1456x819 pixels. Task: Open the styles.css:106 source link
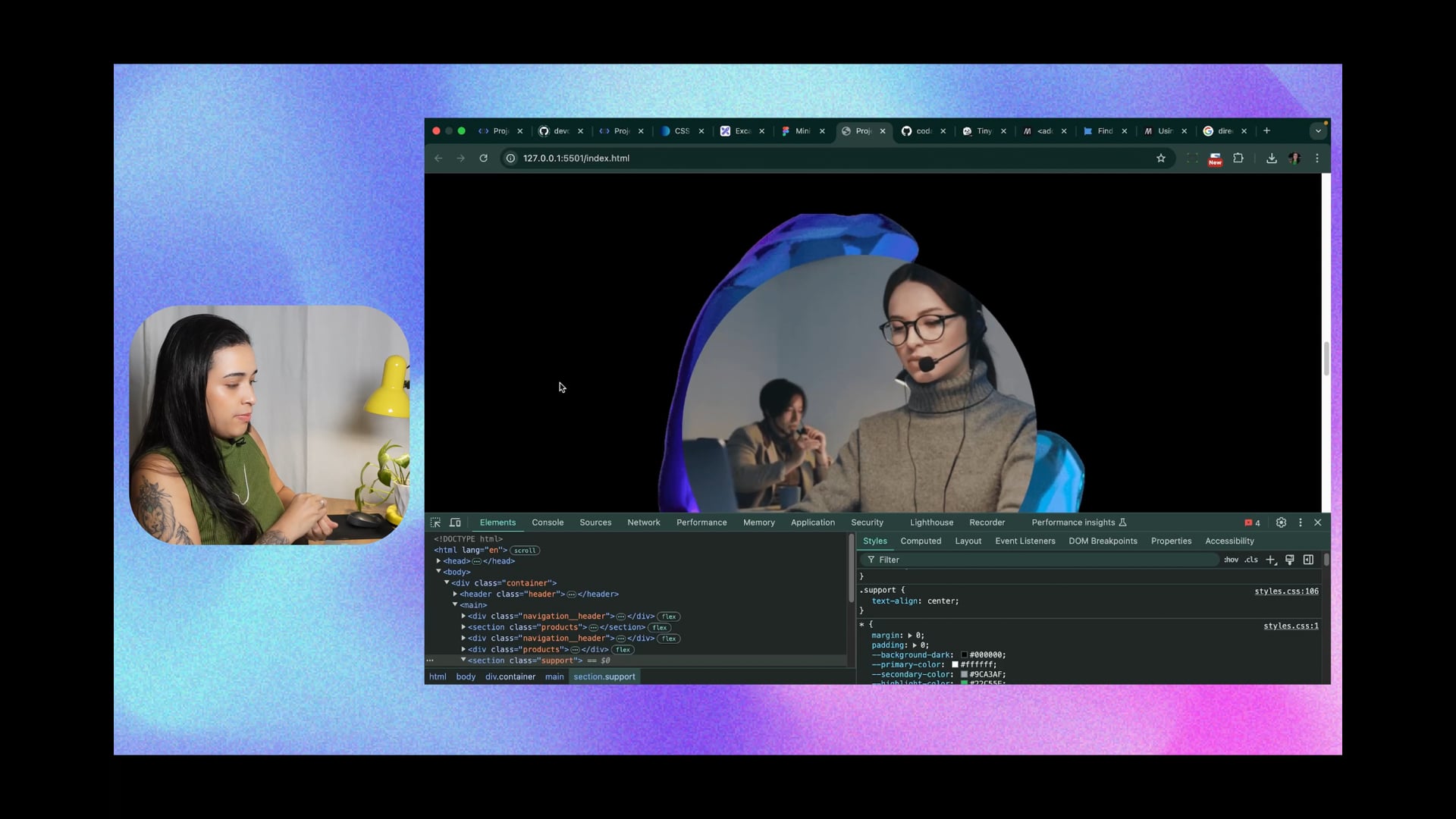1285,591
